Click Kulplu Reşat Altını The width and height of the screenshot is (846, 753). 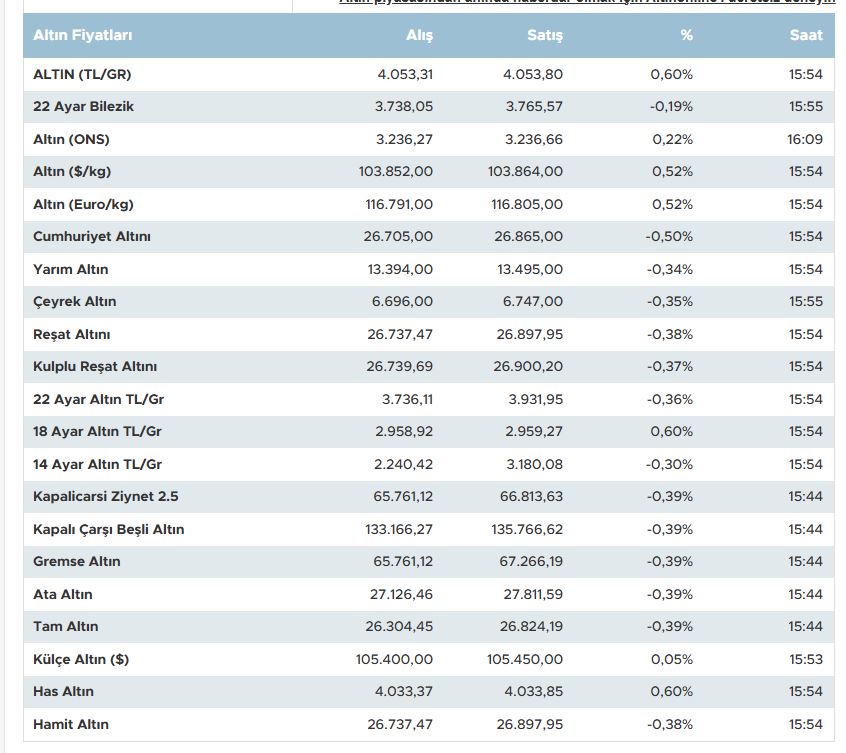(95, 366)
